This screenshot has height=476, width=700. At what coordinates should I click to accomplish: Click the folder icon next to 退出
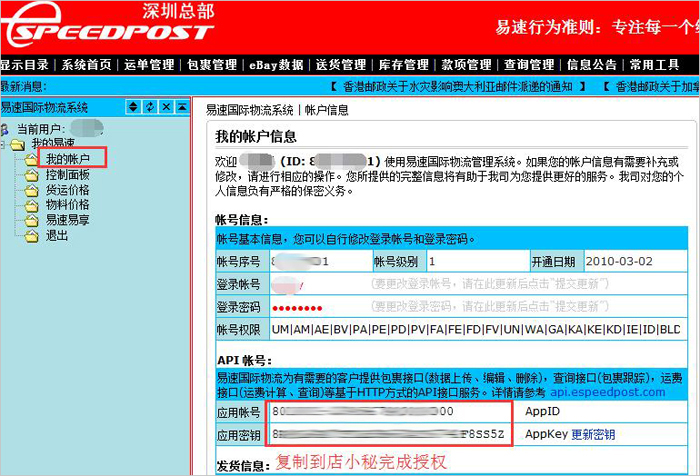31,236
